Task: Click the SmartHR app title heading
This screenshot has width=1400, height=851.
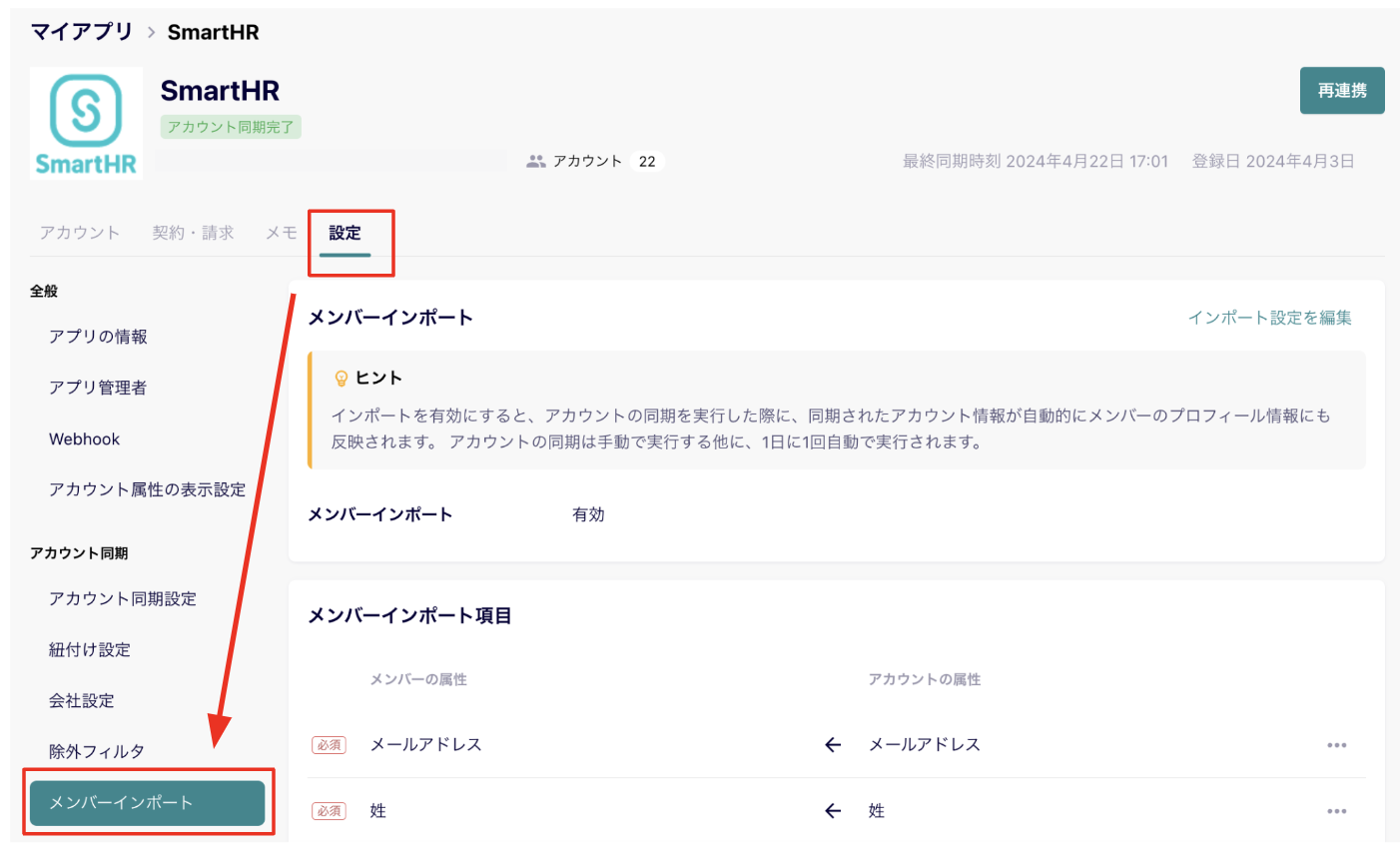Action: tap(220, 91)
